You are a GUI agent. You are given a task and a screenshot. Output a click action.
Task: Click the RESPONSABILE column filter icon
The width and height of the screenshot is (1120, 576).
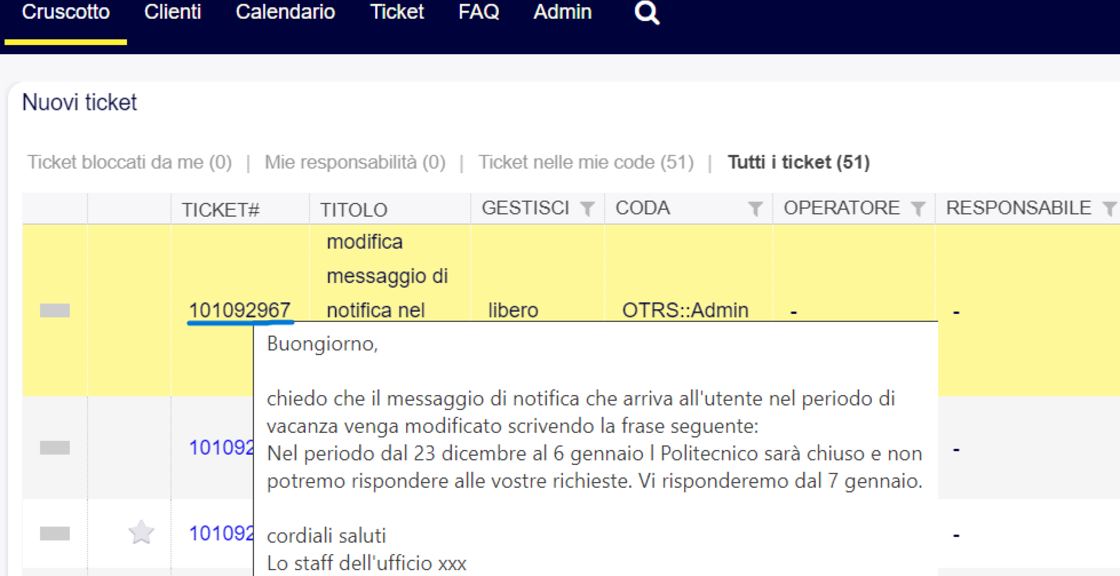1108,209
